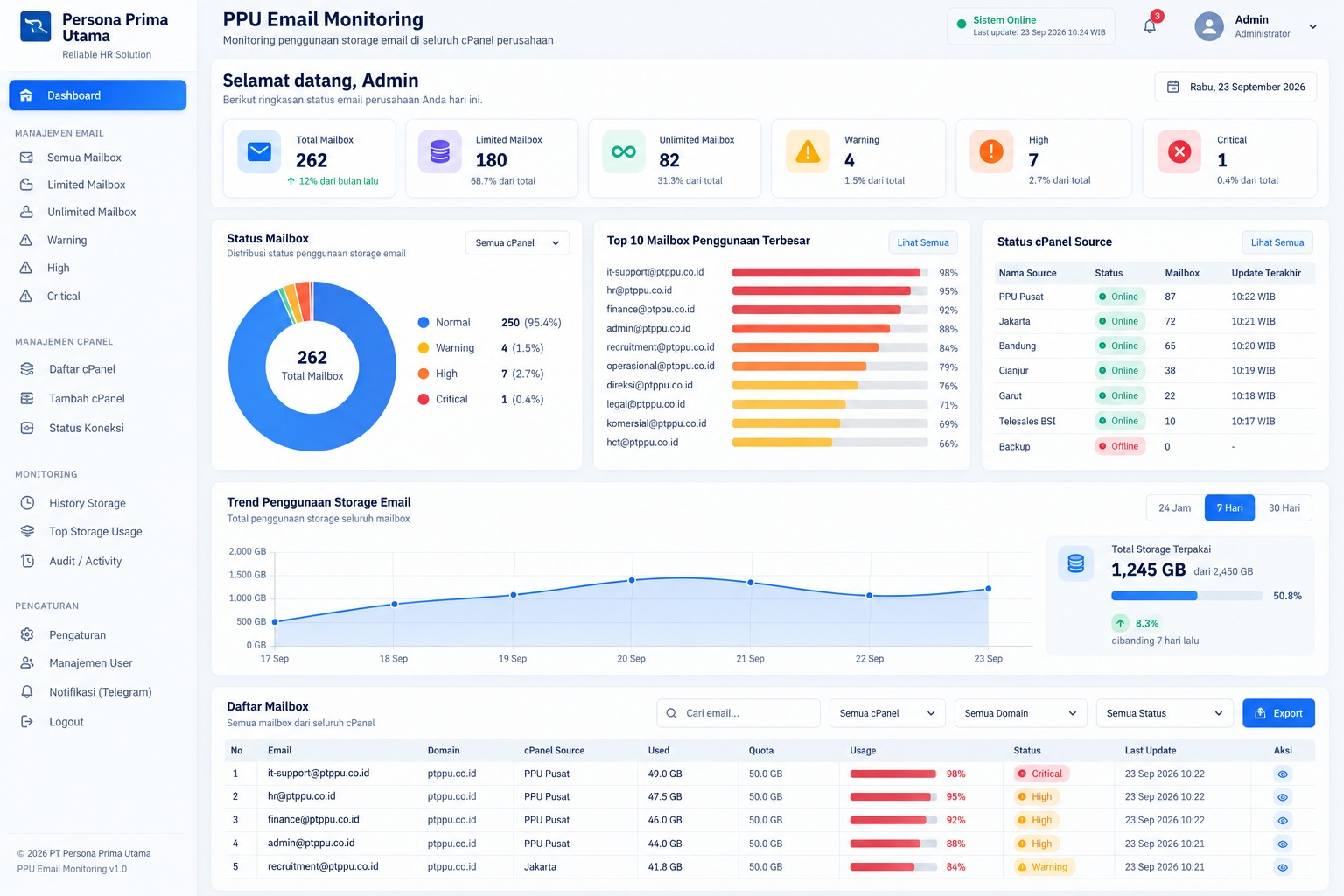The height and width of the screenshot is (896, 1344).
Task: Click the calendar icon beside the date
Action: (1173, 87)
